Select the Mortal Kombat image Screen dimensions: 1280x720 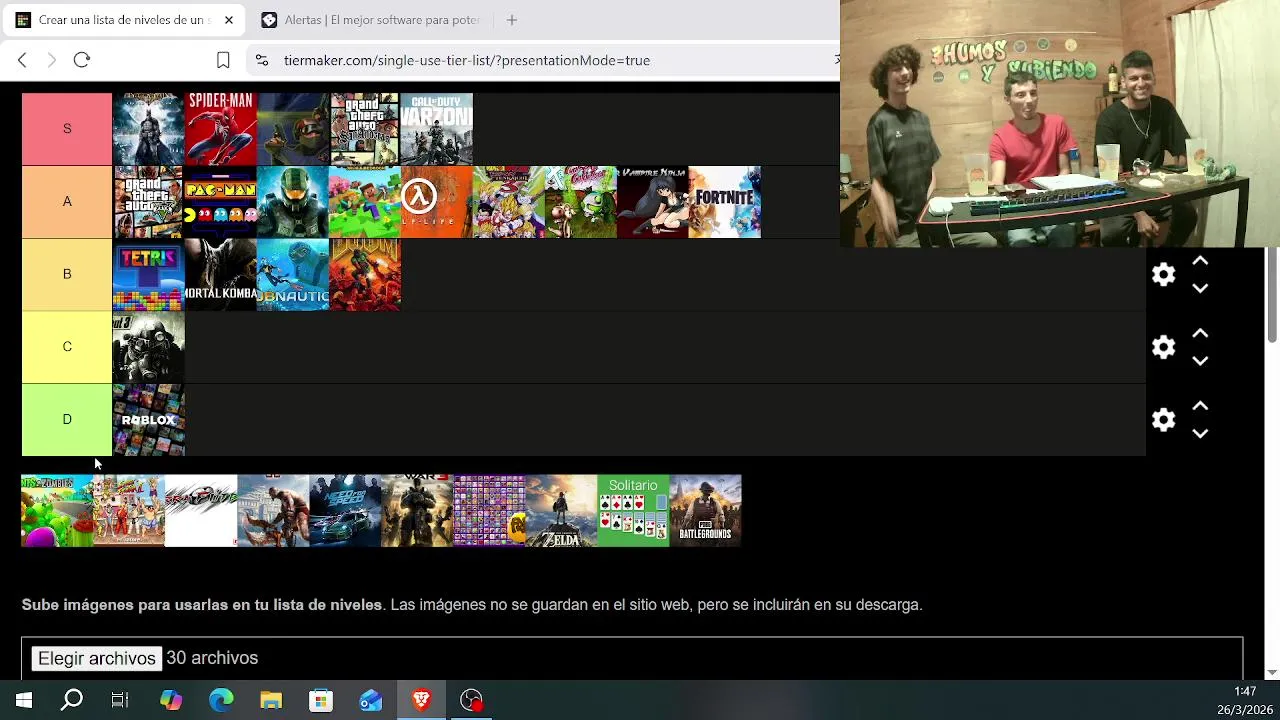pos(221,274)
